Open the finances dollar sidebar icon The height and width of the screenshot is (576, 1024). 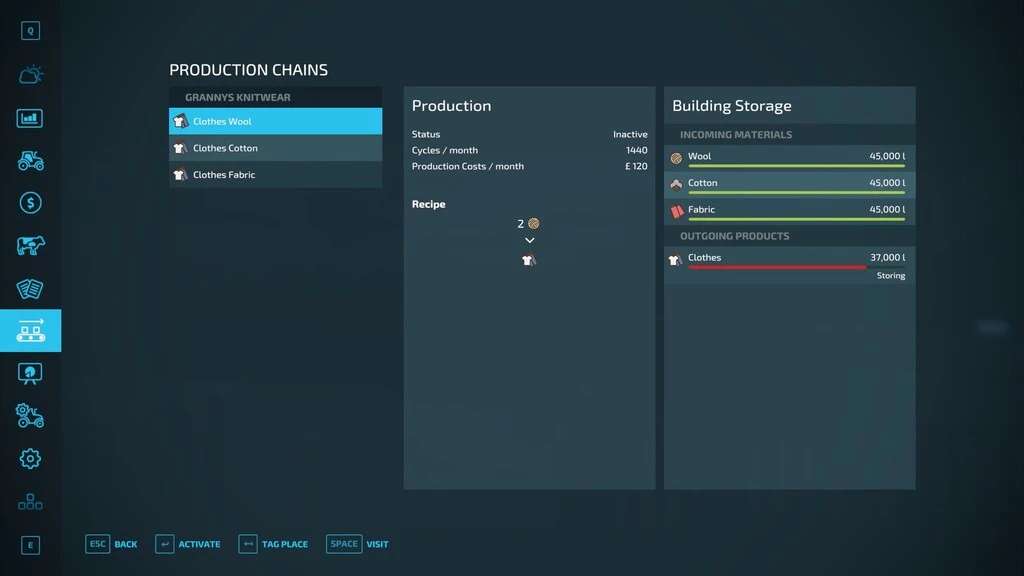pyautogui.click(x=30, y=203)
